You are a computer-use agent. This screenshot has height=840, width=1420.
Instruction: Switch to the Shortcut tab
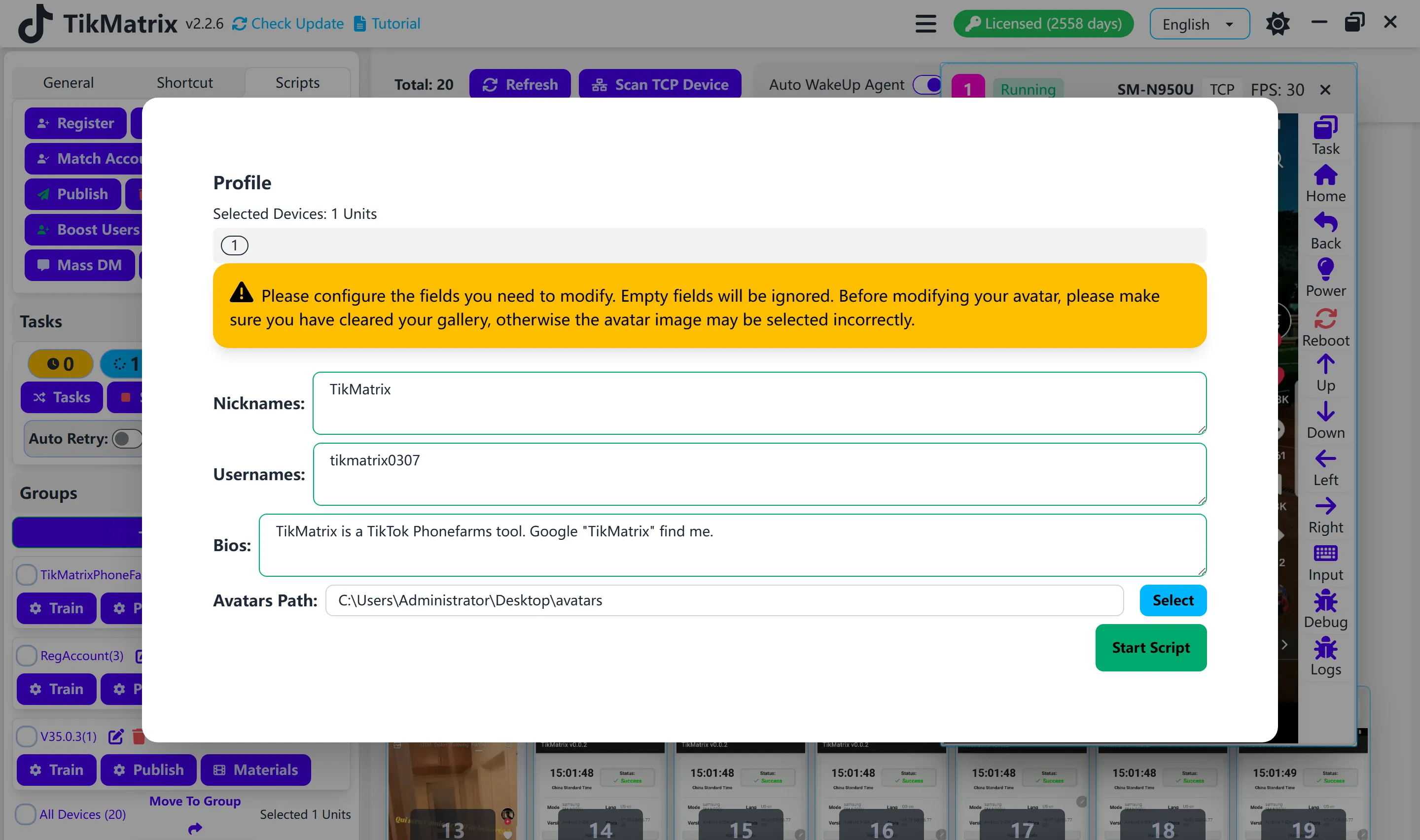click(184, 83)
